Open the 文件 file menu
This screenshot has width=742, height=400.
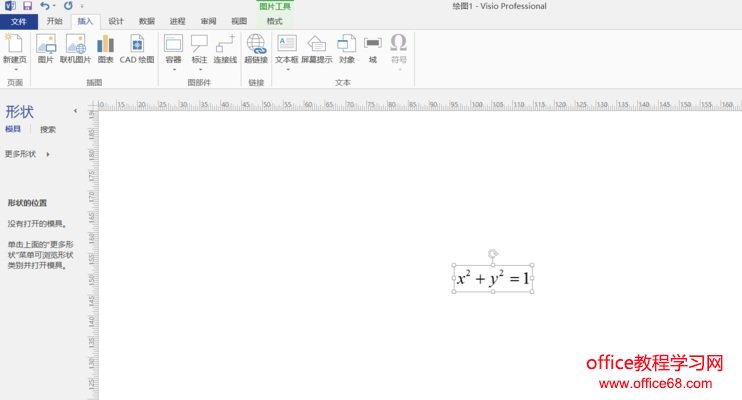18,21
